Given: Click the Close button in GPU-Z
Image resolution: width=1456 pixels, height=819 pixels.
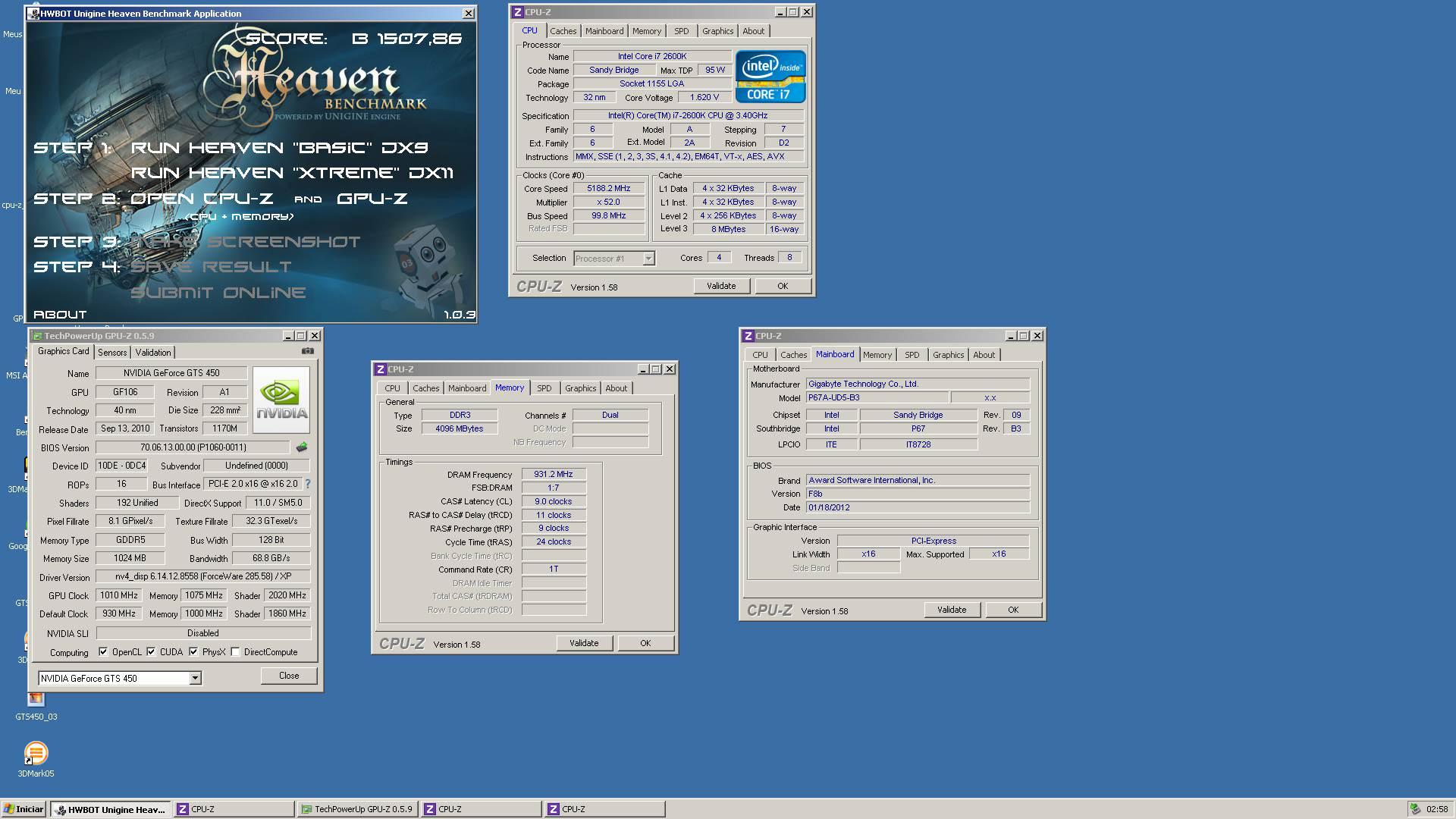Looking at the screenshot, I should point(289,676).
